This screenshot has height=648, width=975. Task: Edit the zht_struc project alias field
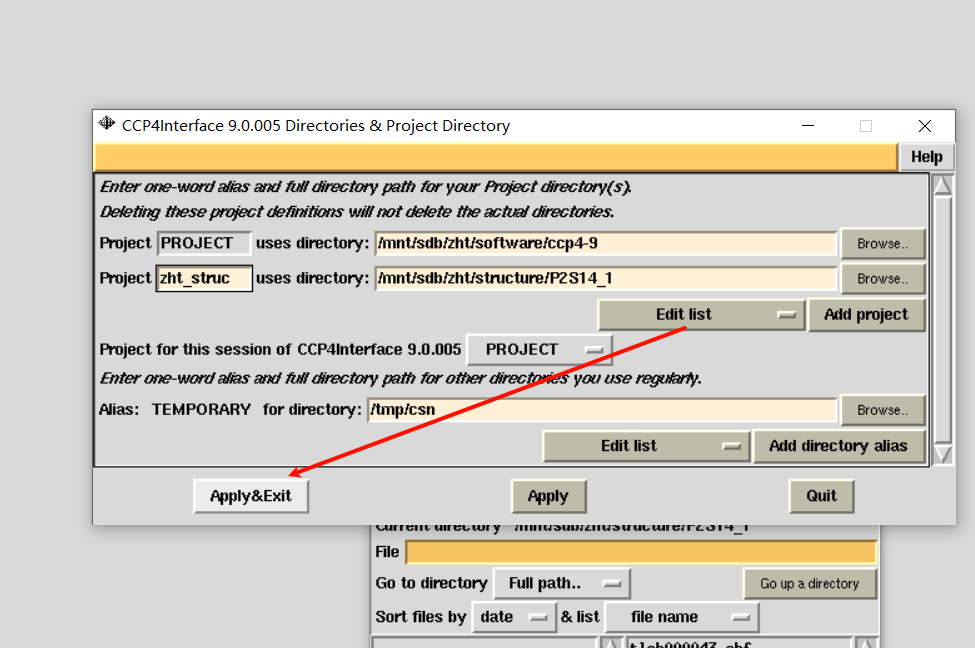(x=204, y=278)
